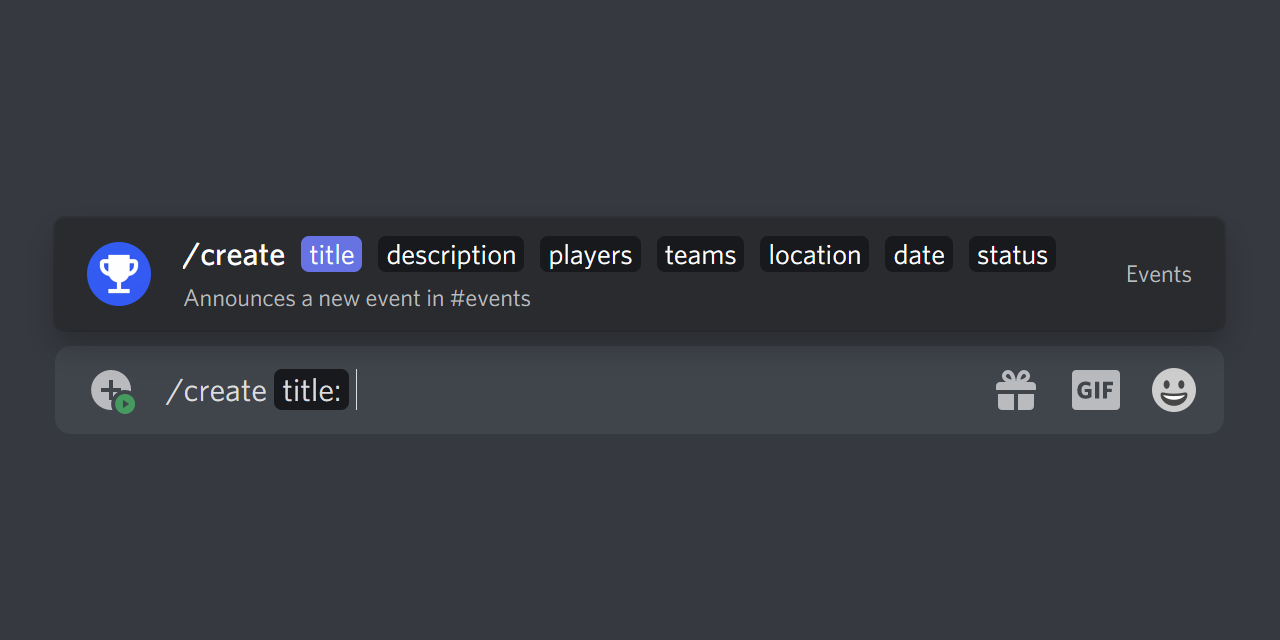Select the status parameter
The height and width of the screenshot is (640, 1280).
pyautogui.click(x=1012, y=254)
